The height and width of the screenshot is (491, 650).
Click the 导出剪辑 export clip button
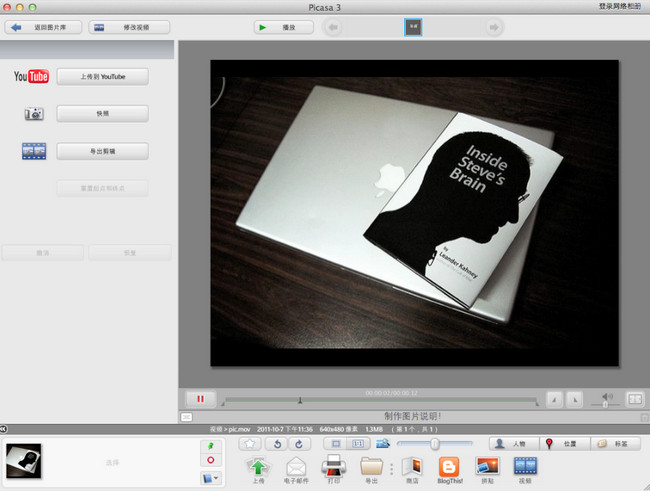(x=102, y=151)
